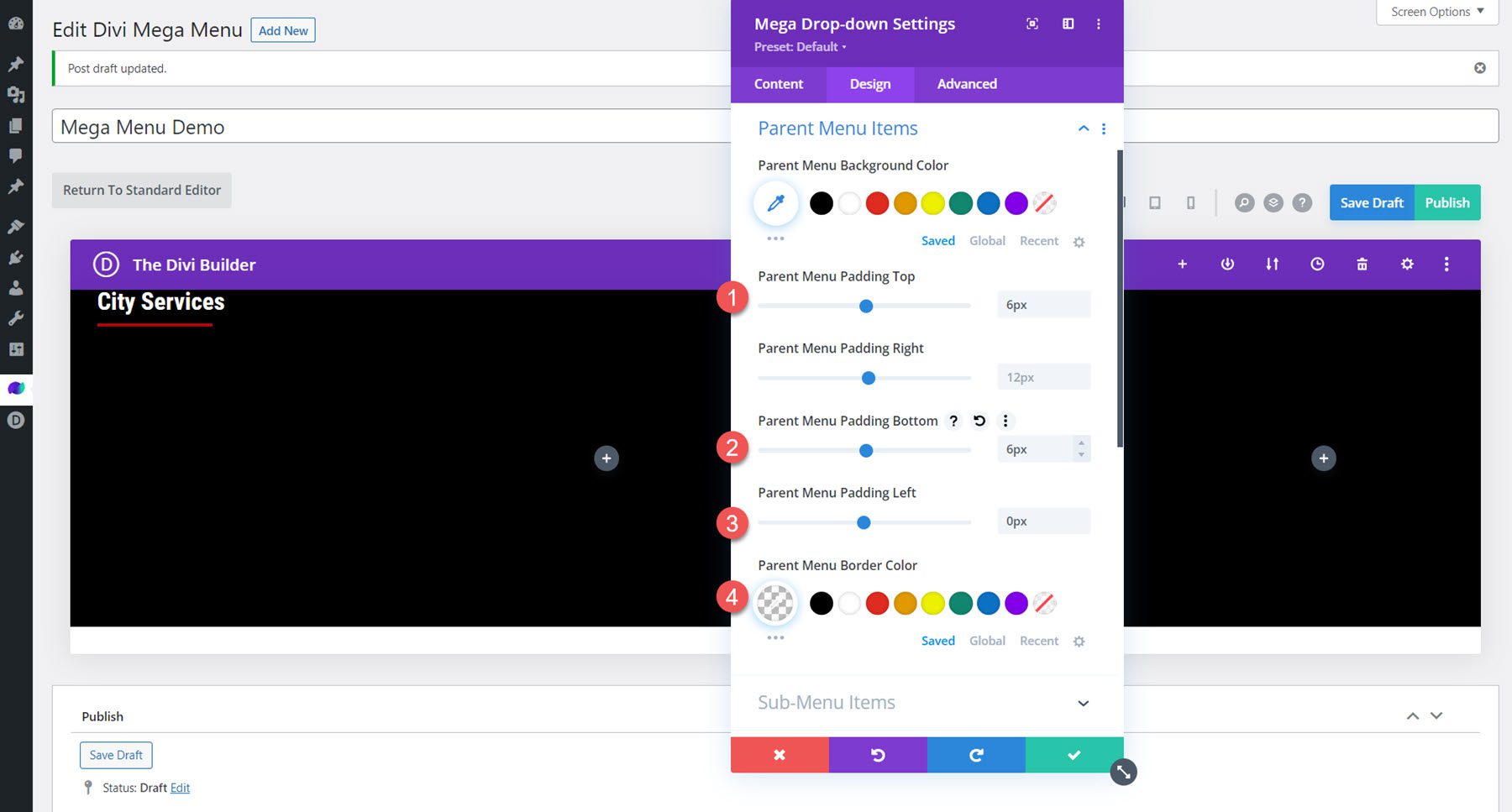The image size is (1512, 812).
Task: Expand the settings modal to fullscreen
Action: pyautogui.click(x=1032, y=24)
